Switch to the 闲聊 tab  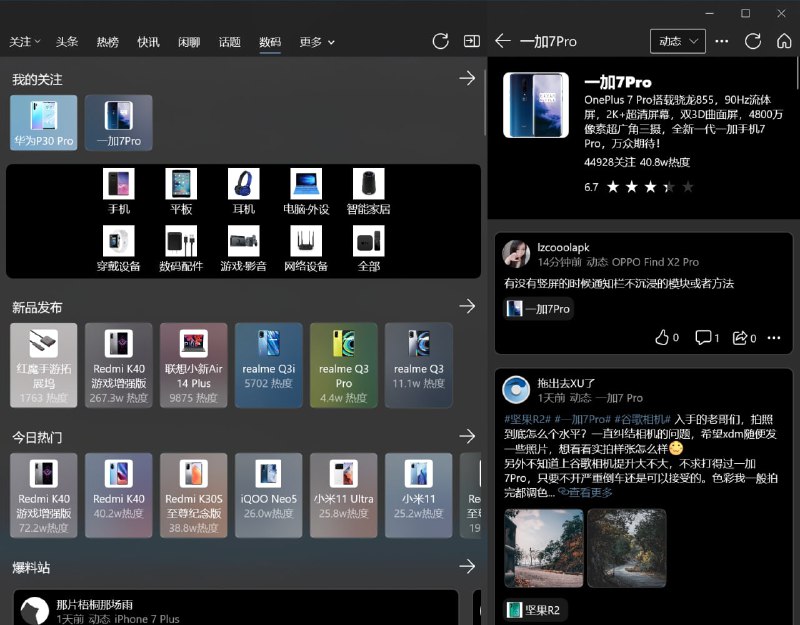pyautogui.click(x=187, y=42)
